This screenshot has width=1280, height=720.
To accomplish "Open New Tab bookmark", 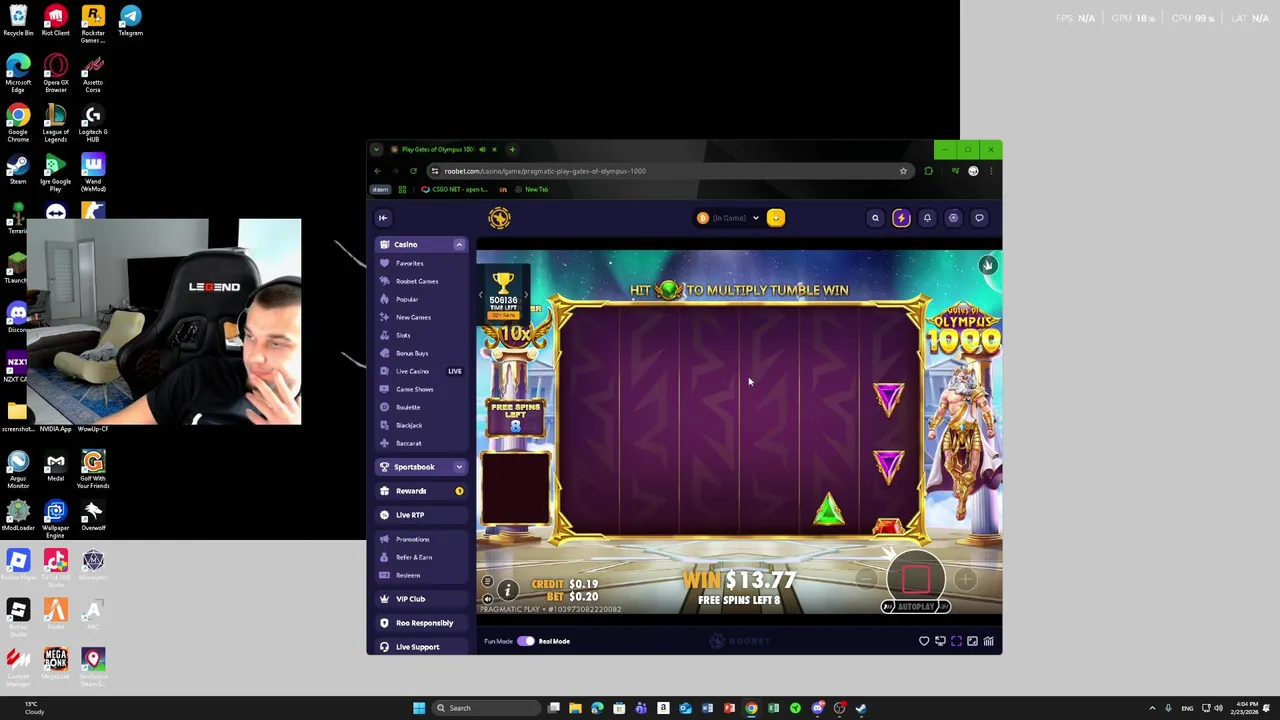I will (532, 189).
